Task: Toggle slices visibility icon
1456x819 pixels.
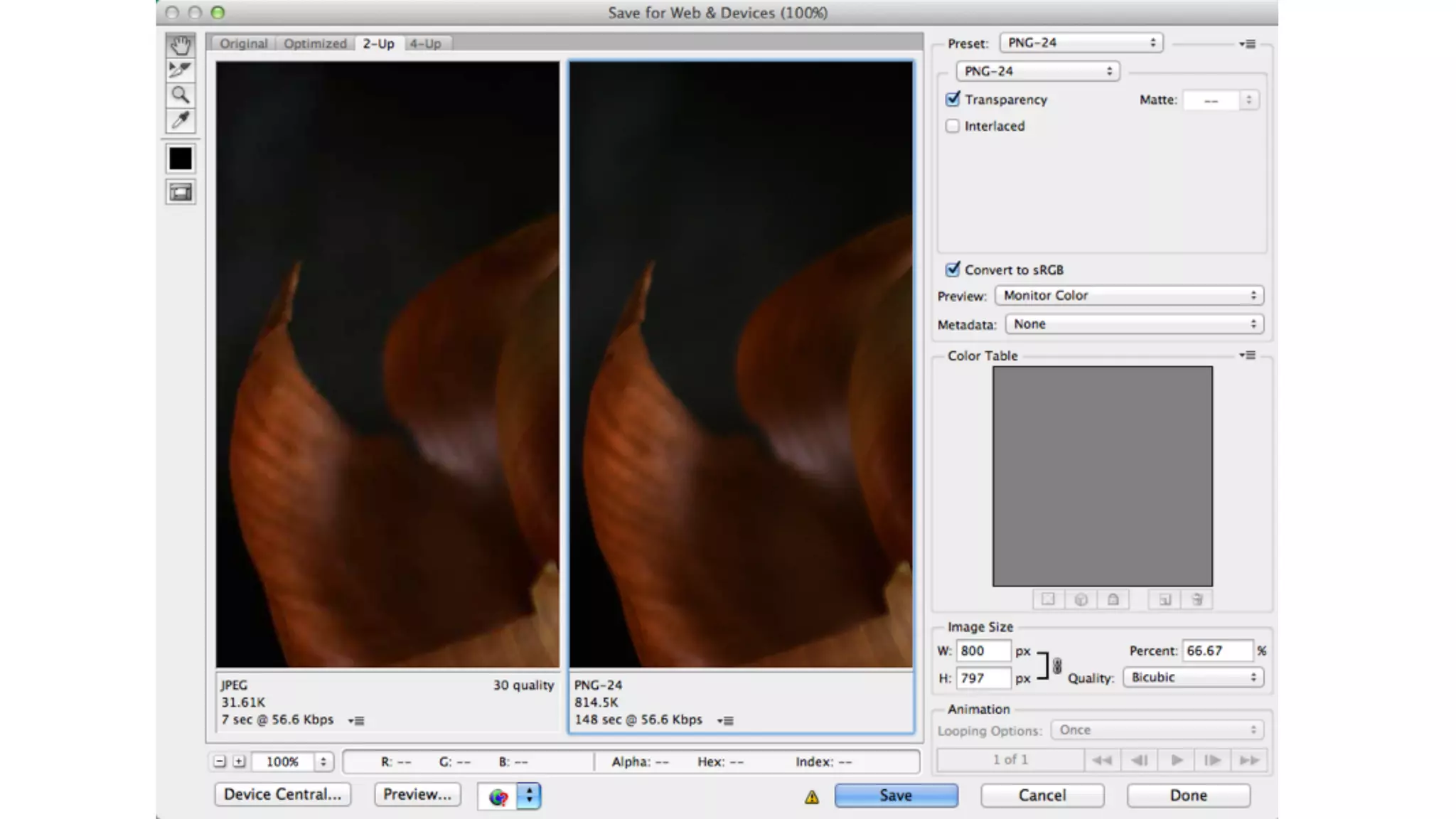Action: [x=181, y=192]
